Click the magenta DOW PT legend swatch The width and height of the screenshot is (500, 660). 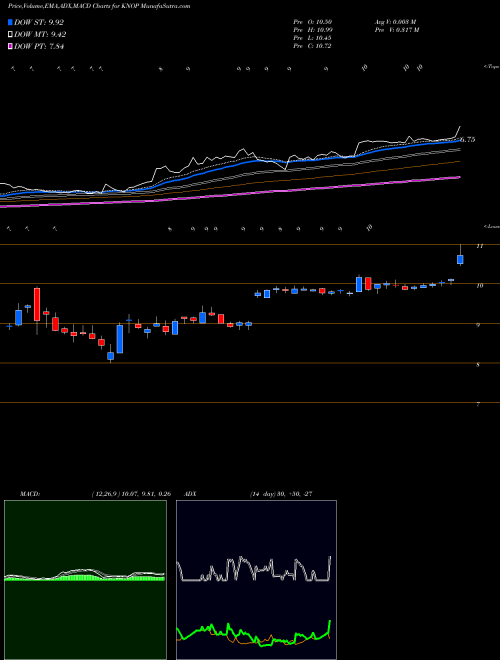[x=11, y=47]
